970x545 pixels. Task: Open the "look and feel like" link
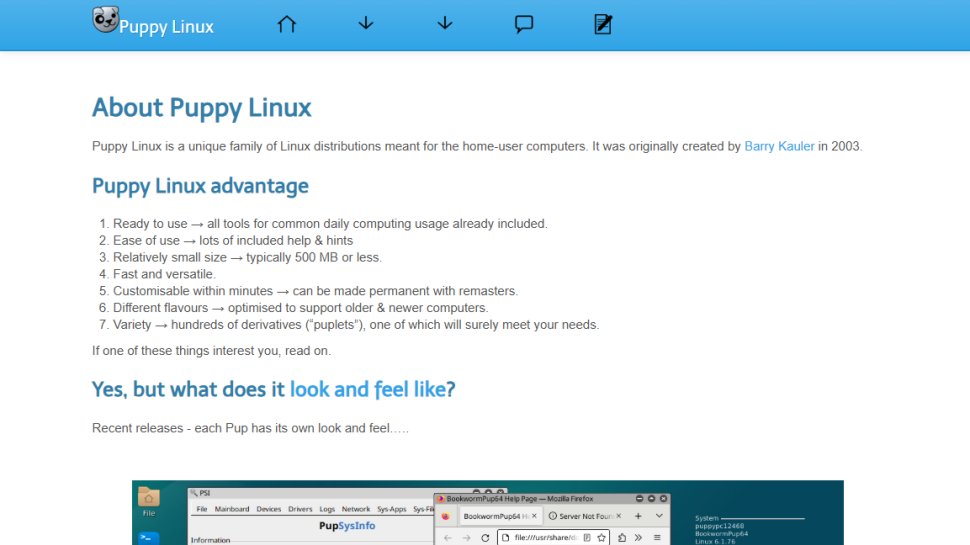tap(367, 389)
